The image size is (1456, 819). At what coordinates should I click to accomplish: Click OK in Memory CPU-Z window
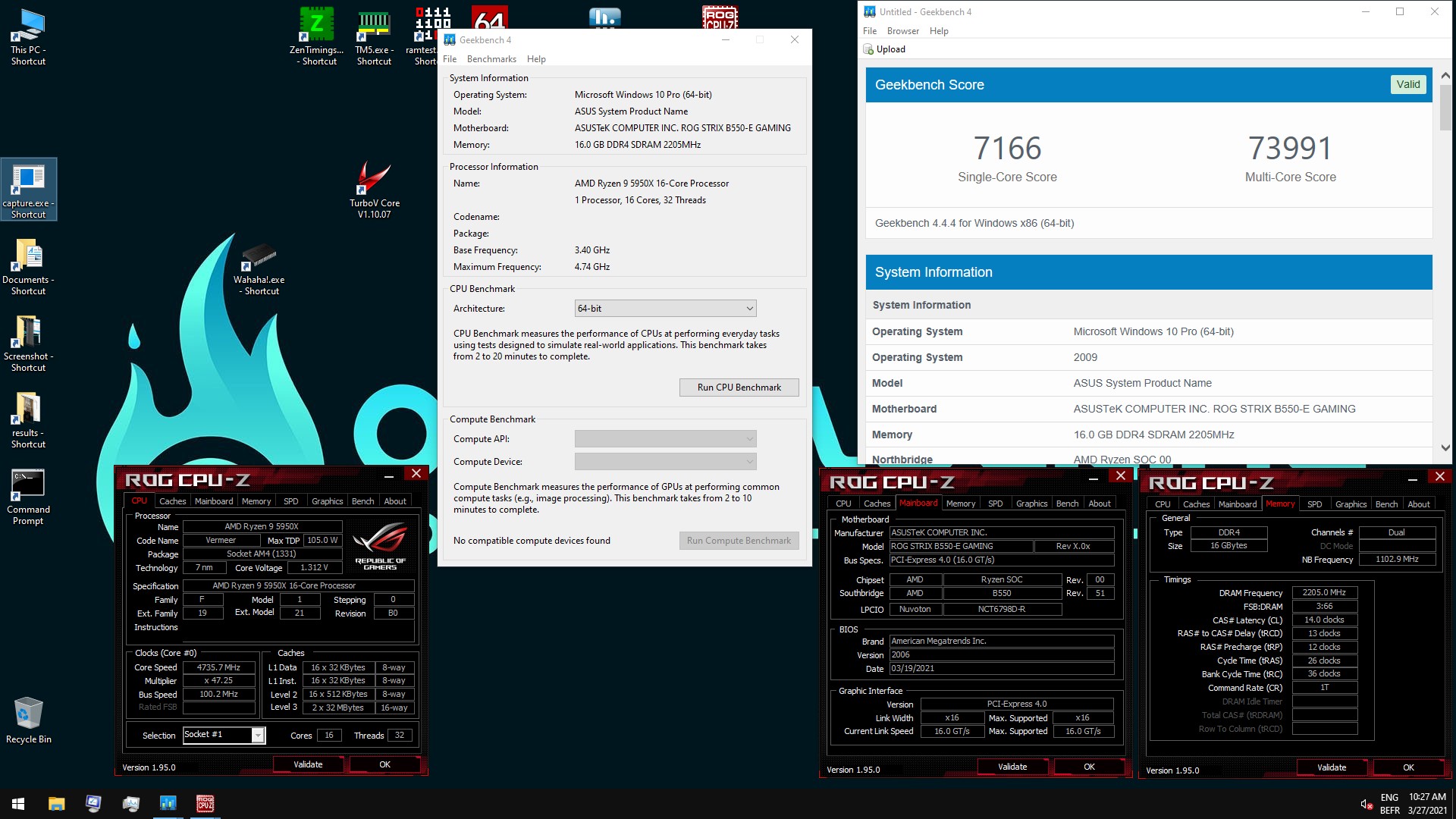click(x=1408, y=767)
